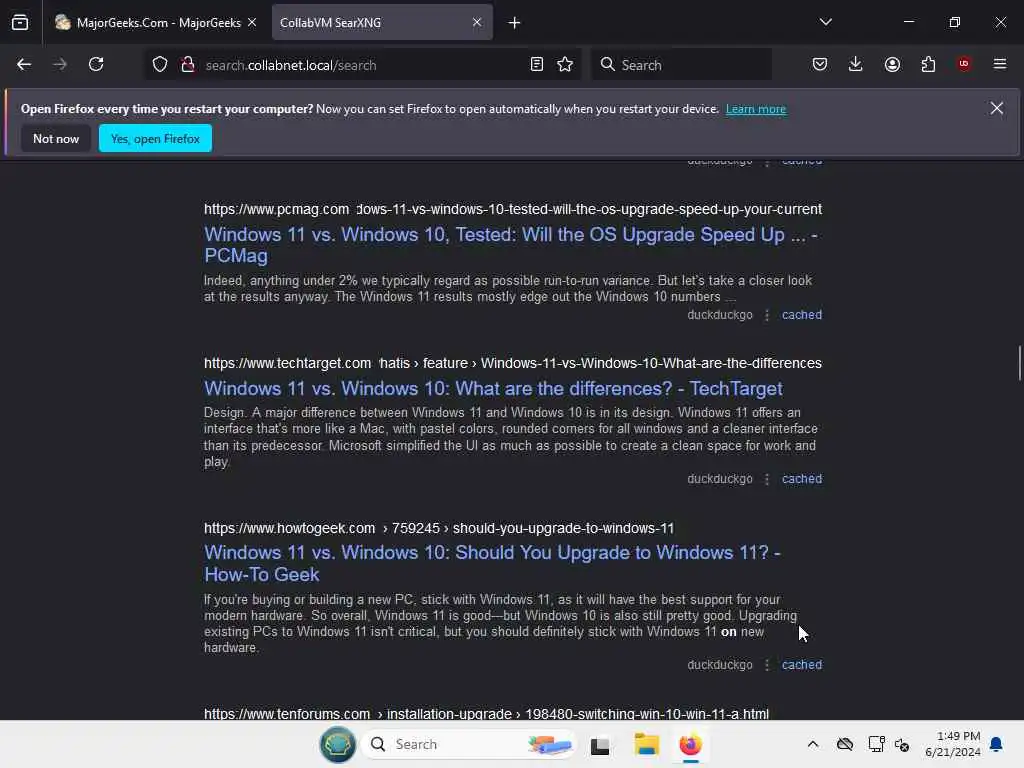Image resolution: width=1024 pixels, height=768 pixels.
Task: Close the MajorGeeks.Com tab
Action: [x=252, y=22]
